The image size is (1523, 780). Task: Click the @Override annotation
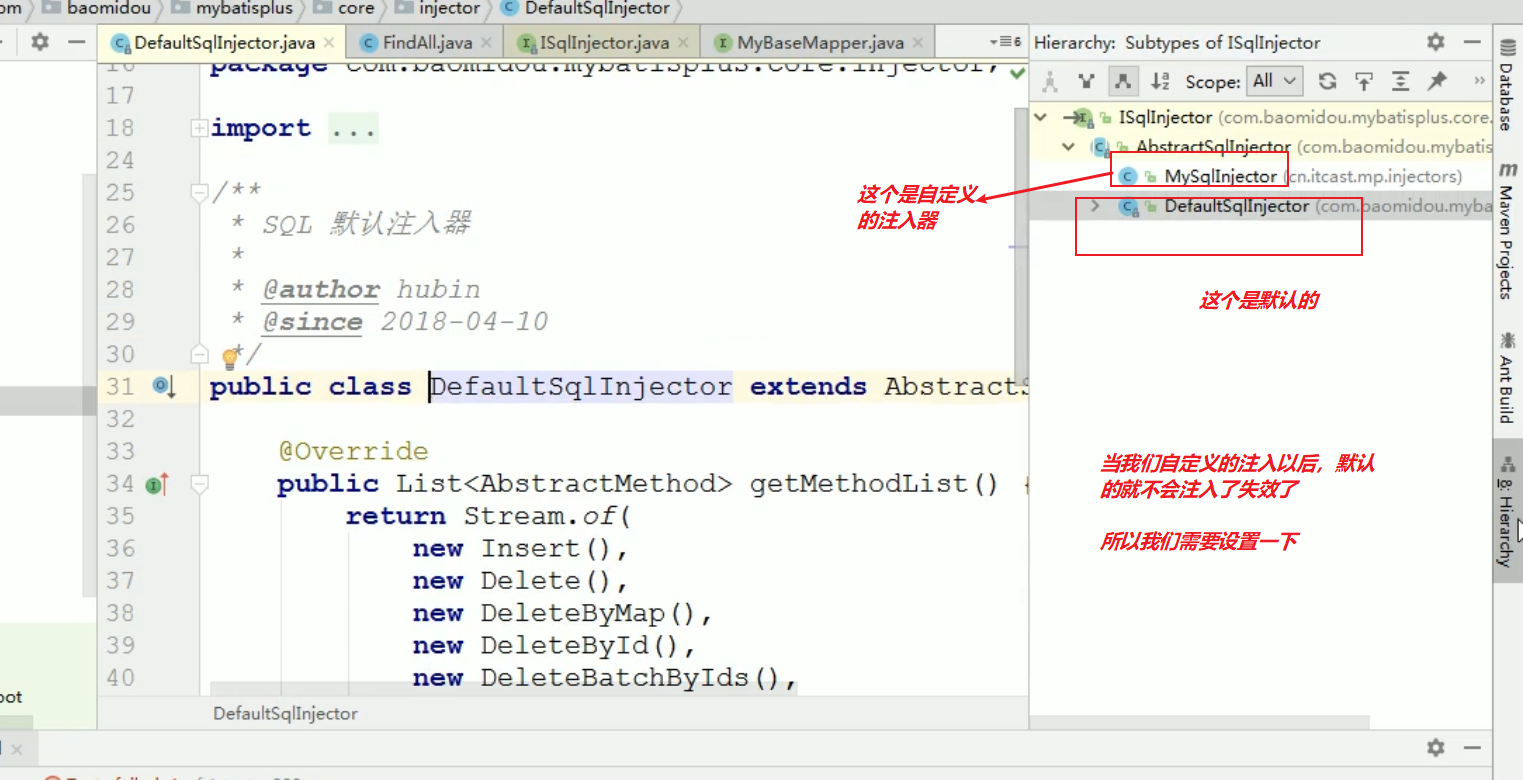click(353, 451)
